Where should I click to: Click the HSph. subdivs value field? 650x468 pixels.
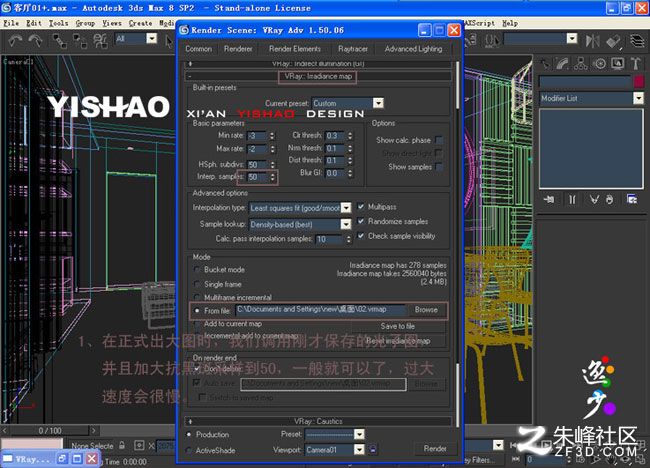[257, 165]
